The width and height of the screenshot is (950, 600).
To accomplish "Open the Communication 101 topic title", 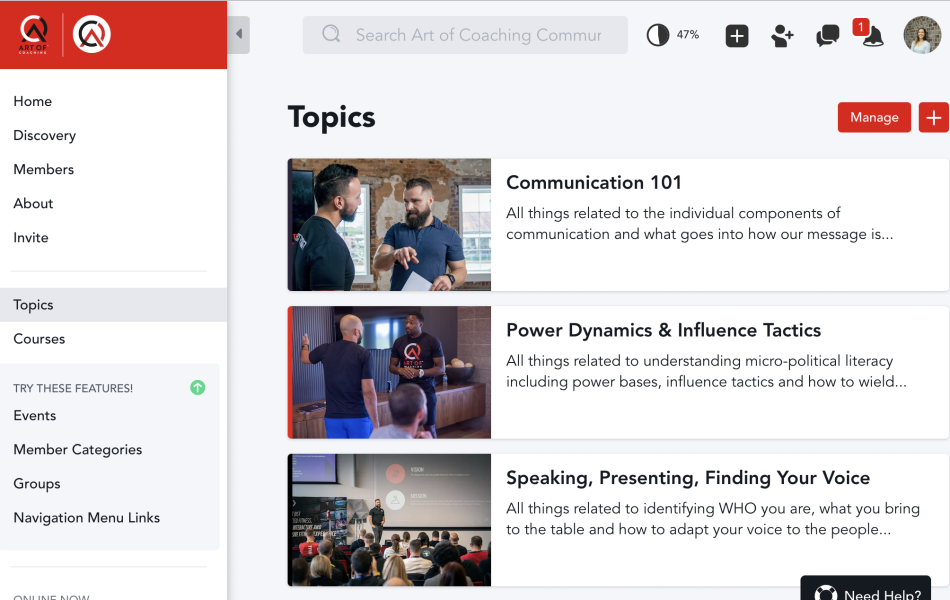I will tap(594, 182).
